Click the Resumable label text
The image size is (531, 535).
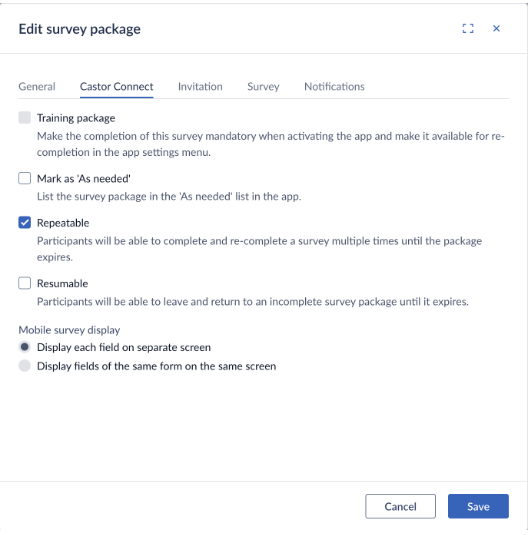[62, 284]
